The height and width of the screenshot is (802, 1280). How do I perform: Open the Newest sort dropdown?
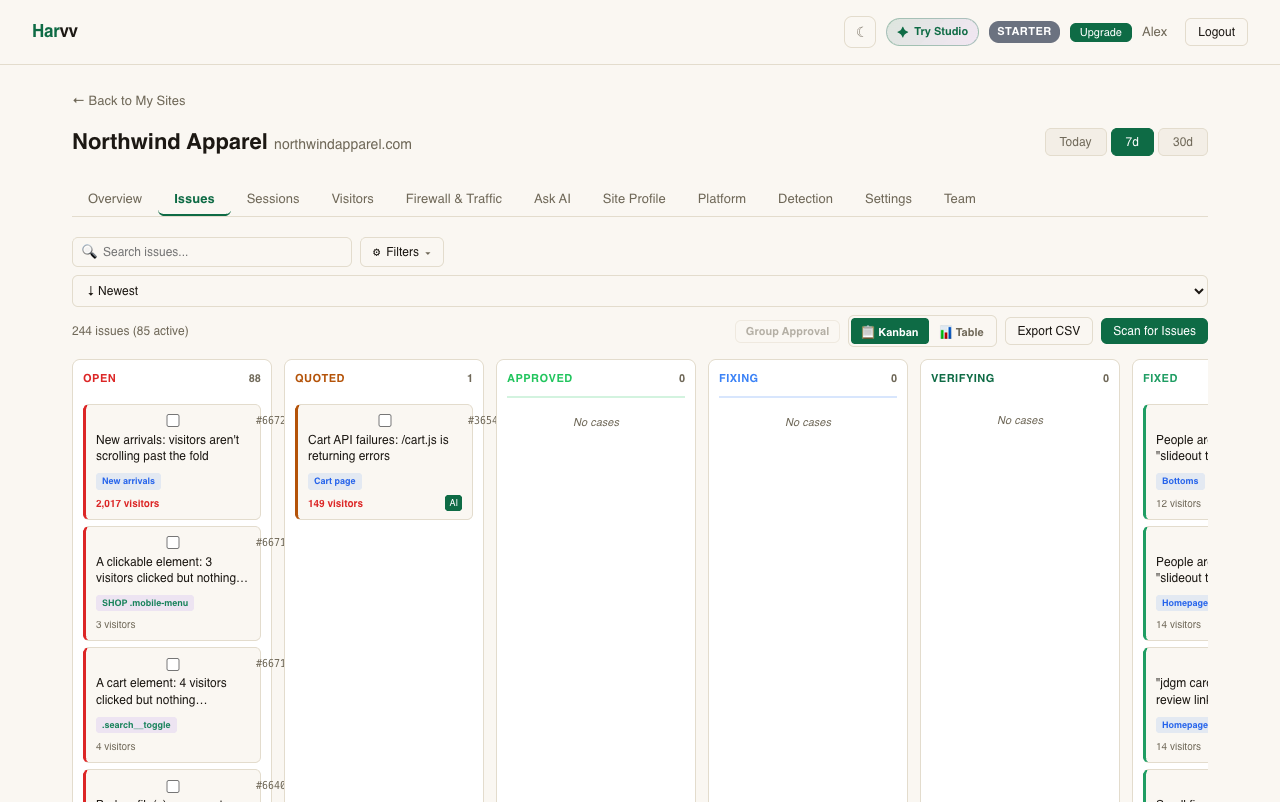(x=640, y=291)
